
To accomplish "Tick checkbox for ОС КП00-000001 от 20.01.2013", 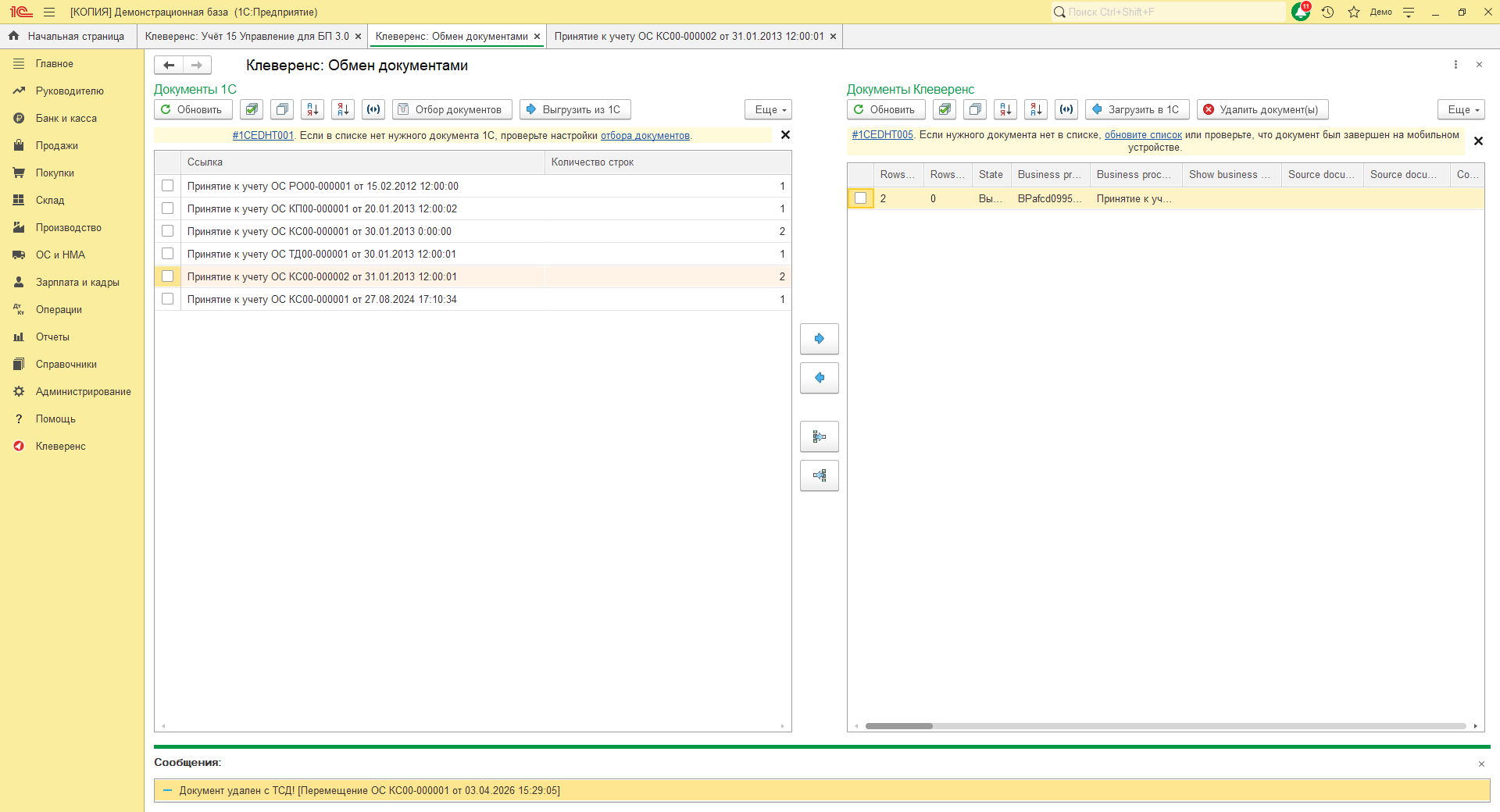I will [x=167, y=208].
